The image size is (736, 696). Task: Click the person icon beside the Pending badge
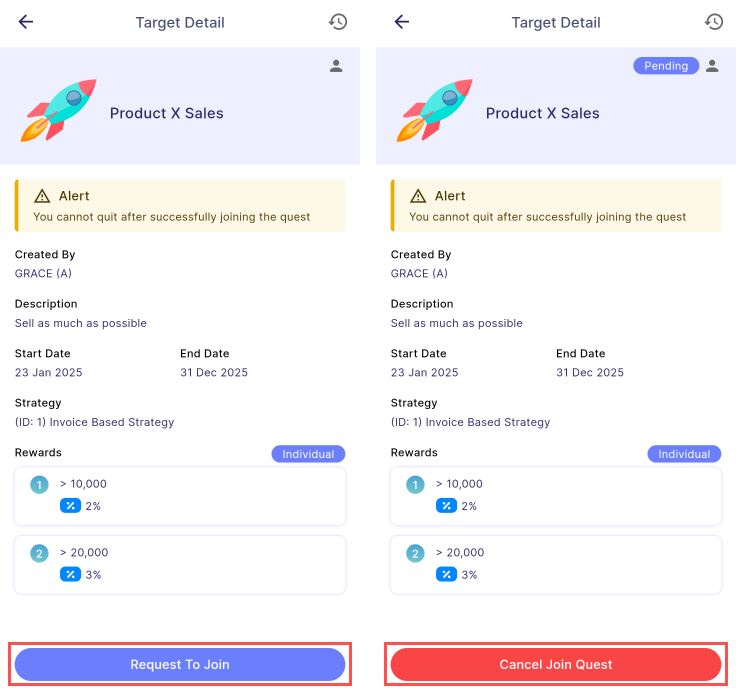(712, 66)
